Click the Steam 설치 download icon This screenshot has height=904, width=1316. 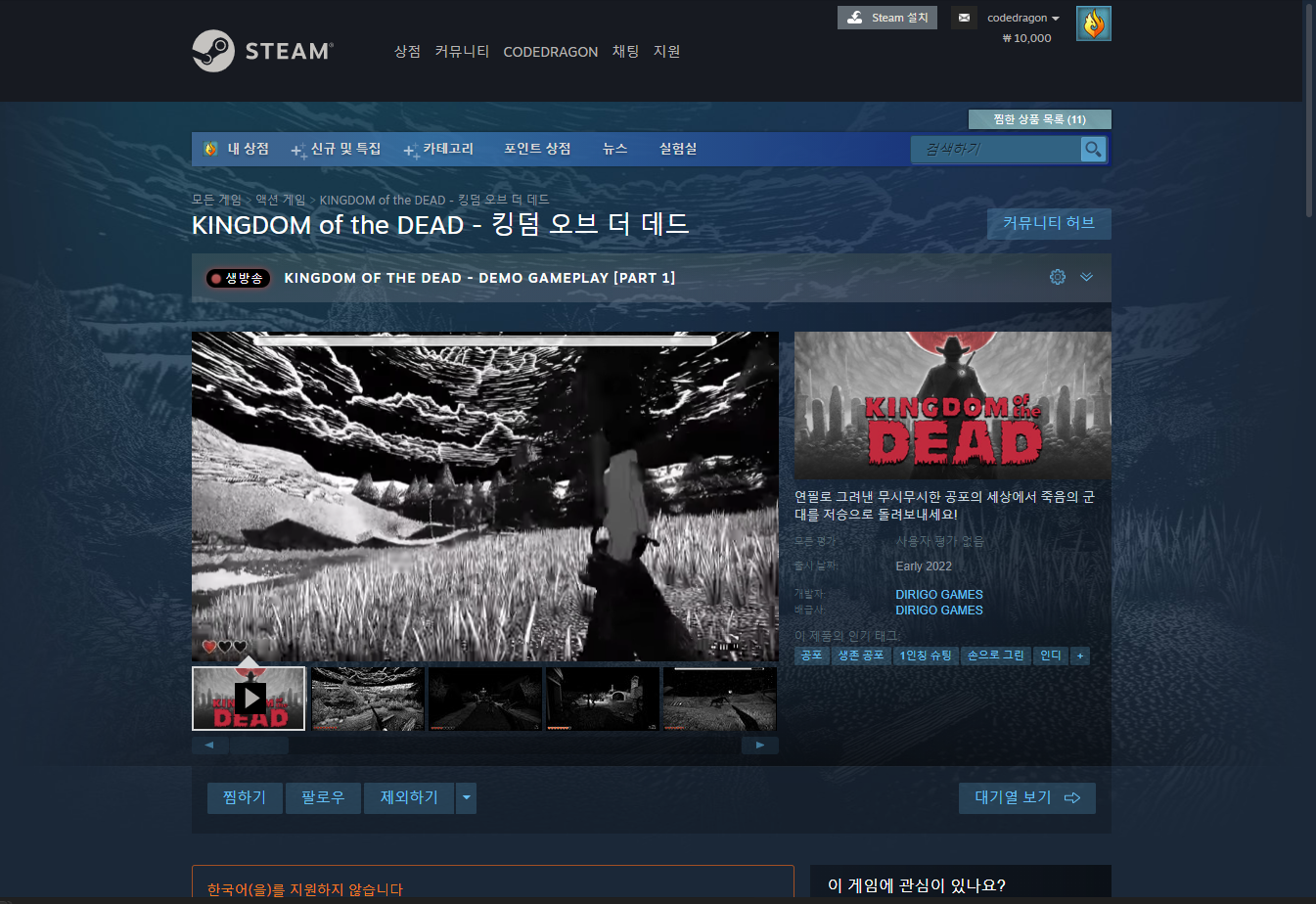(x=855, y=18)
